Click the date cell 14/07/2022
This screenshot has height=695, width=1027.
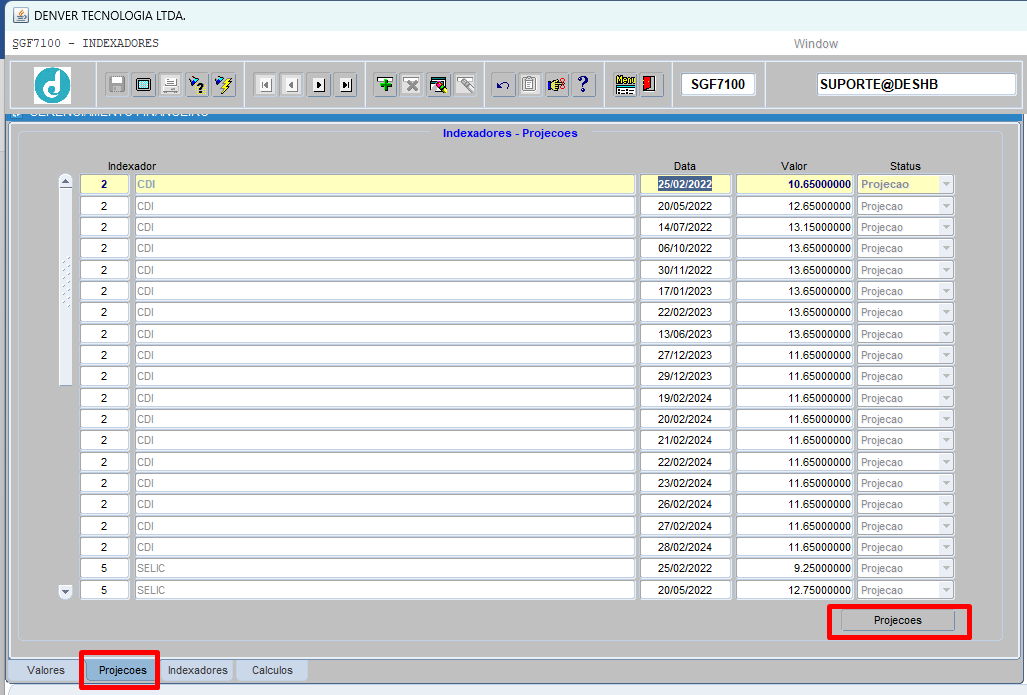point(685,227)
